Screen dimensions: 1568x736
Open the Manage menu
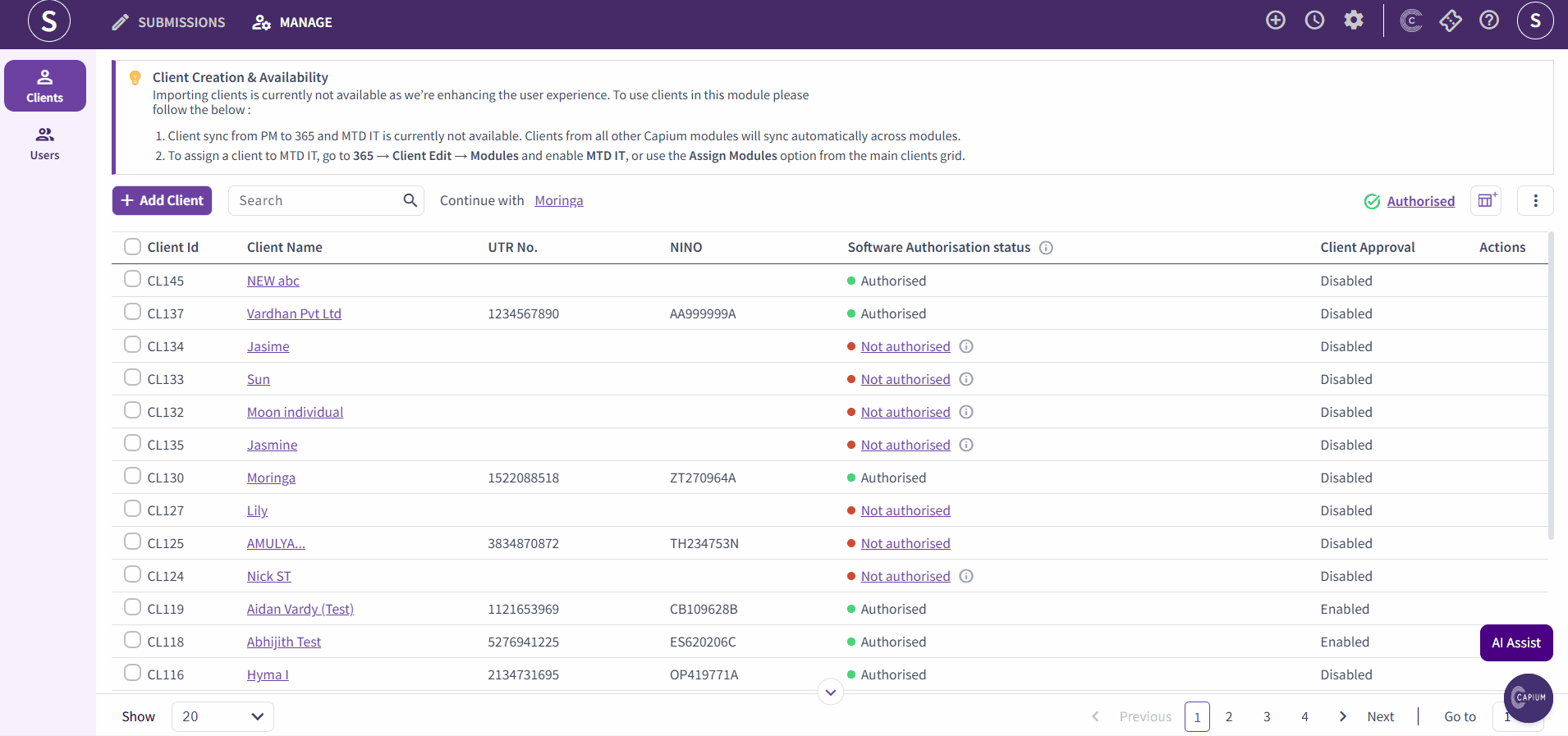click(x=292, y=22)
